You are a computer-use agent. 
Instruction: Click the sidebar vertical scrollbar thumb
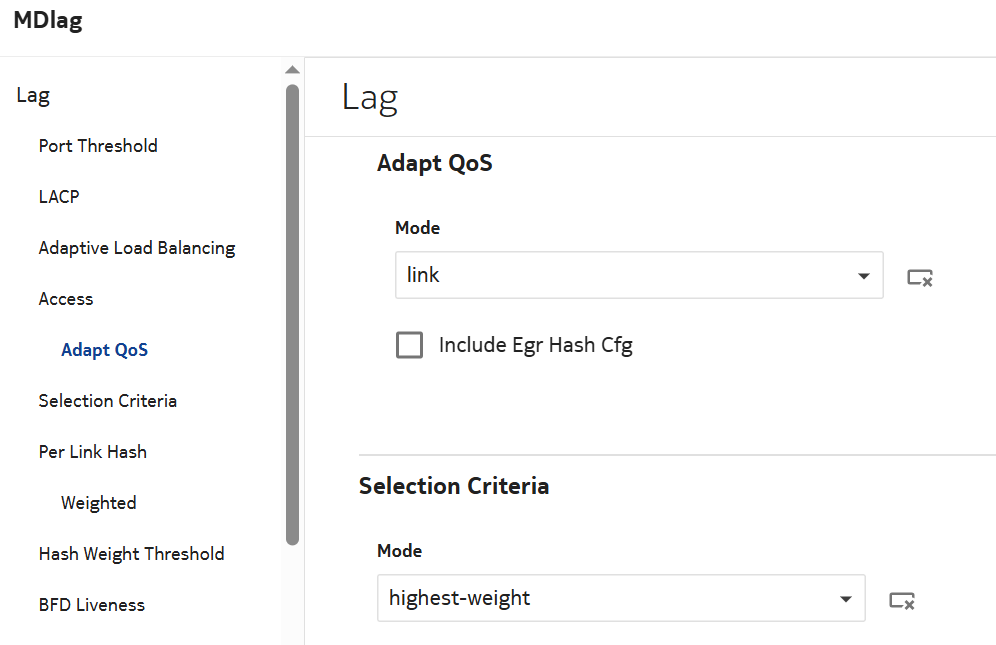click(x=292, y=310)
